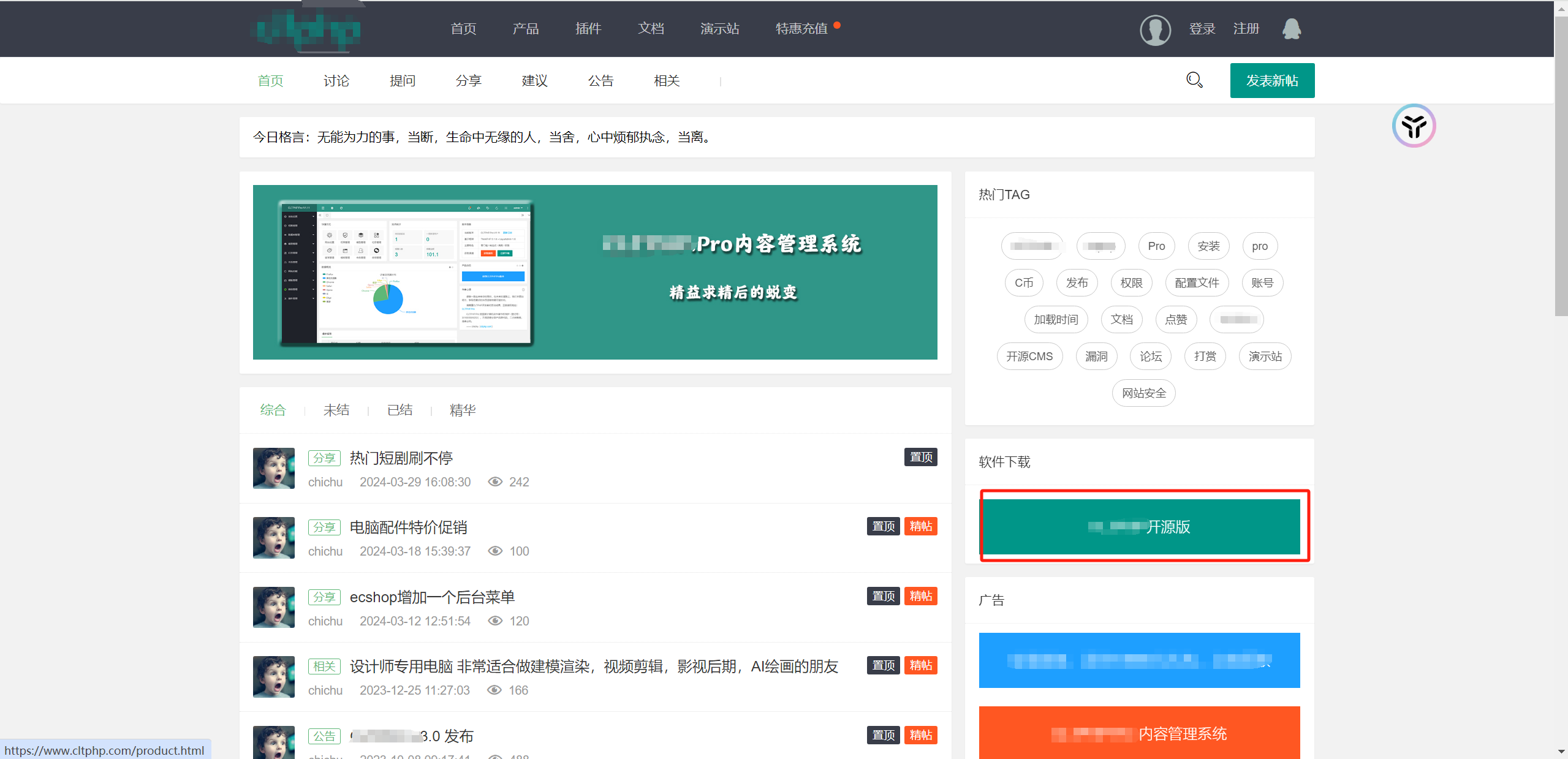Click the search magnifier icon
Screen dimensions: 1568x759
tap(1194, 80)
